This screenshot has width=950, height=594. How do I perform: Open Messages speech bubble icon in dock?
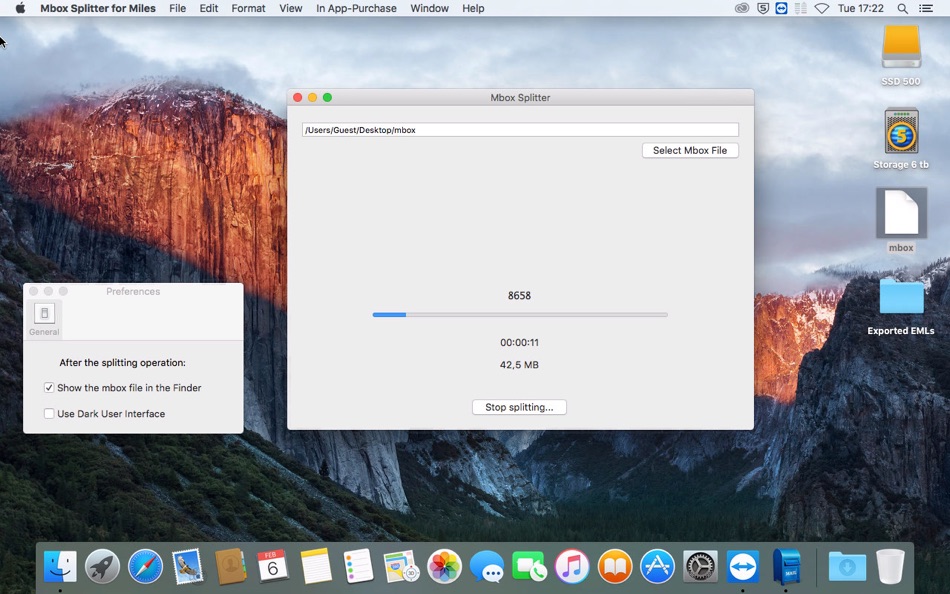tap(487, 566)
